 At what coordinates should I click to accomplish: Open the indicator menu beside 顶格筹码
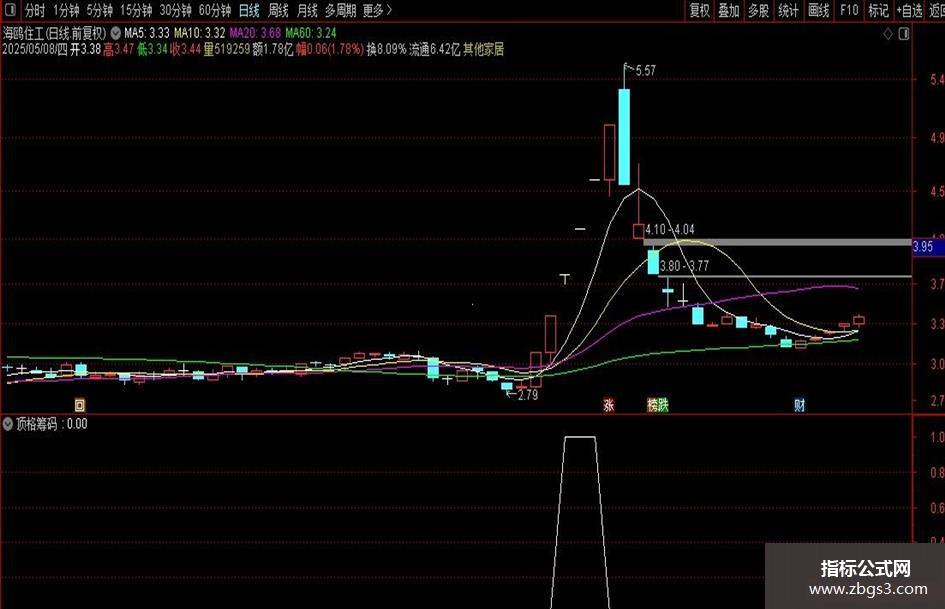[8, 424]
